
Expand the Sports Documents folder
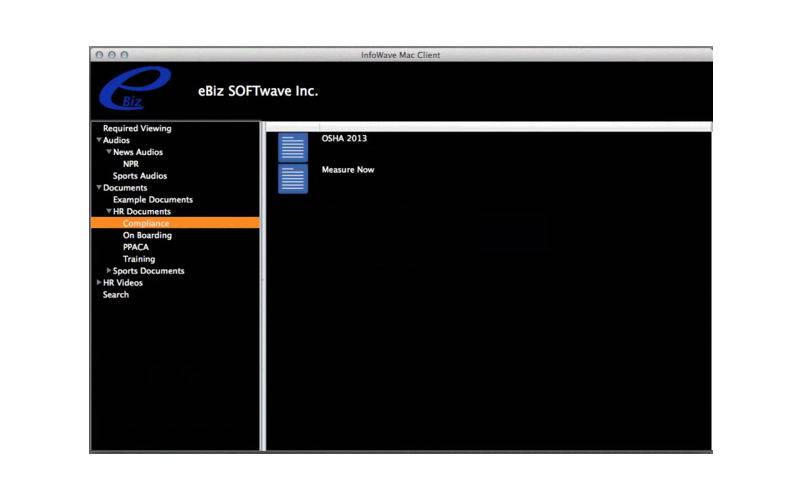point(109,271)
